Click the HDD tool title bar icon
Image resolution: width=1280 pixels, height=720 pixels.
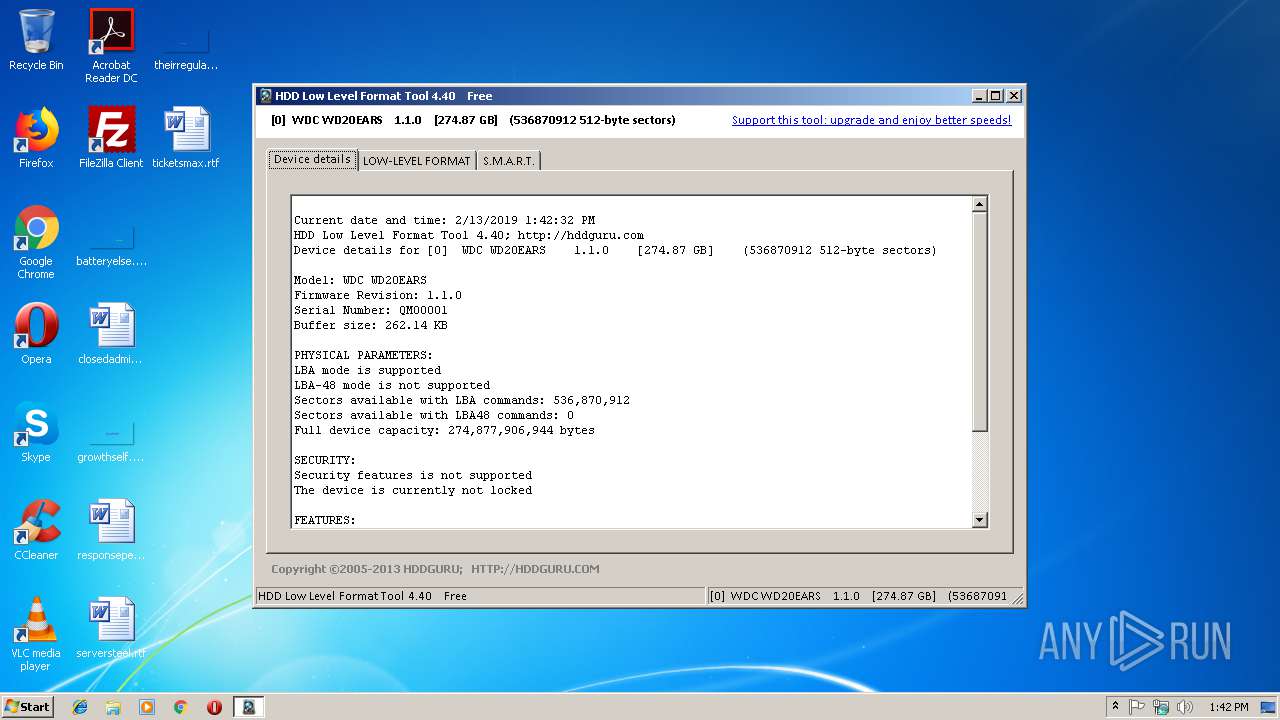[x=265, y=96]
